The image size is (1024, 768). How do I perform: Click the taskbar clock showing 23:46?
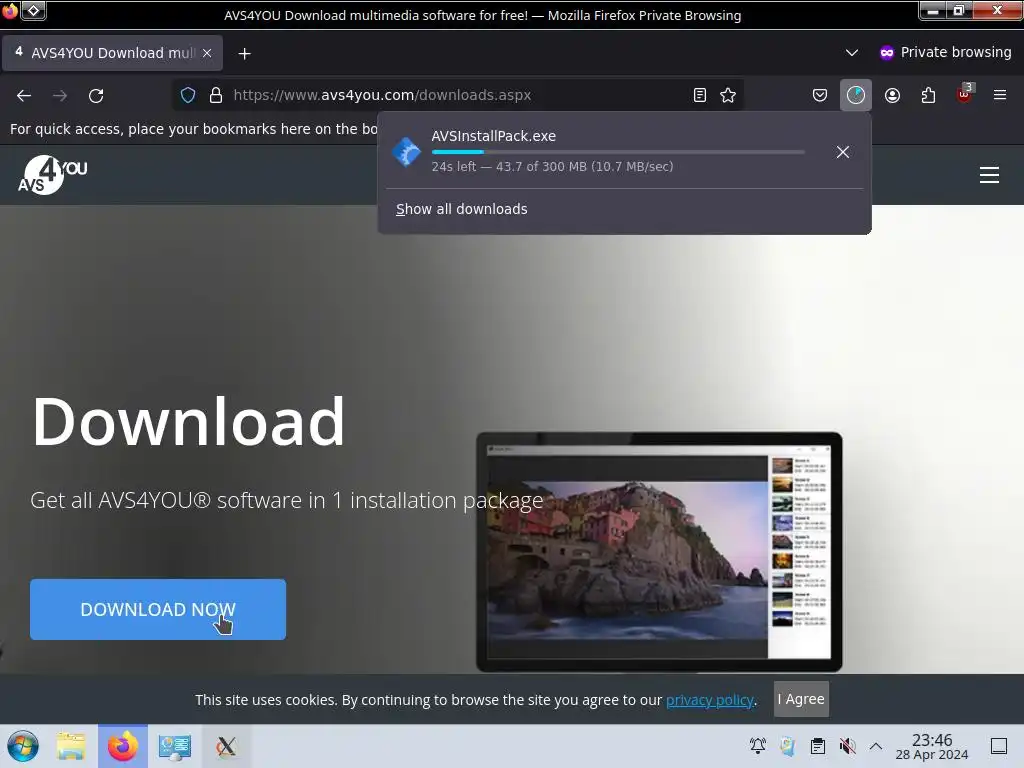932,746
